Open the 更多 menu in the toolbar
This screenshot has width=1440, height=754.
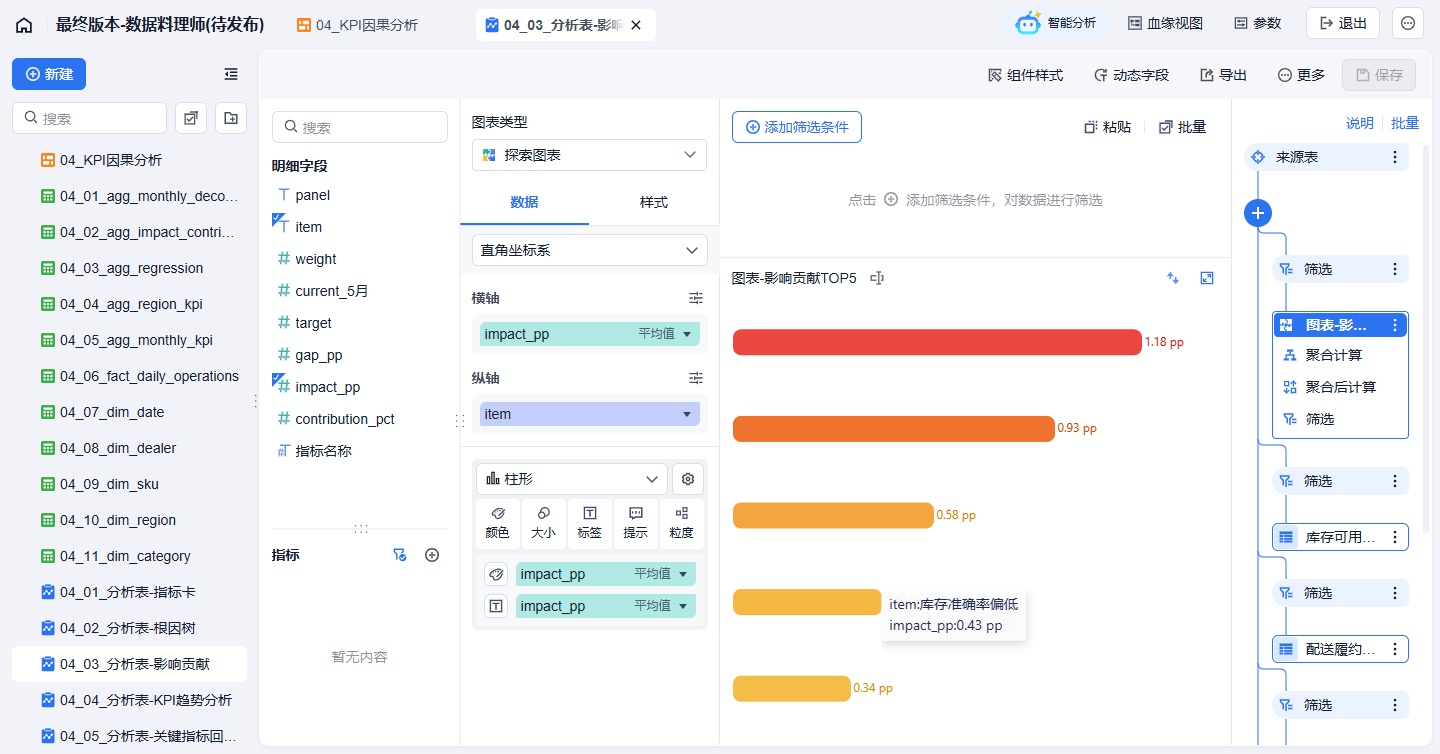pyautogui.click(x=1301, y=75)
